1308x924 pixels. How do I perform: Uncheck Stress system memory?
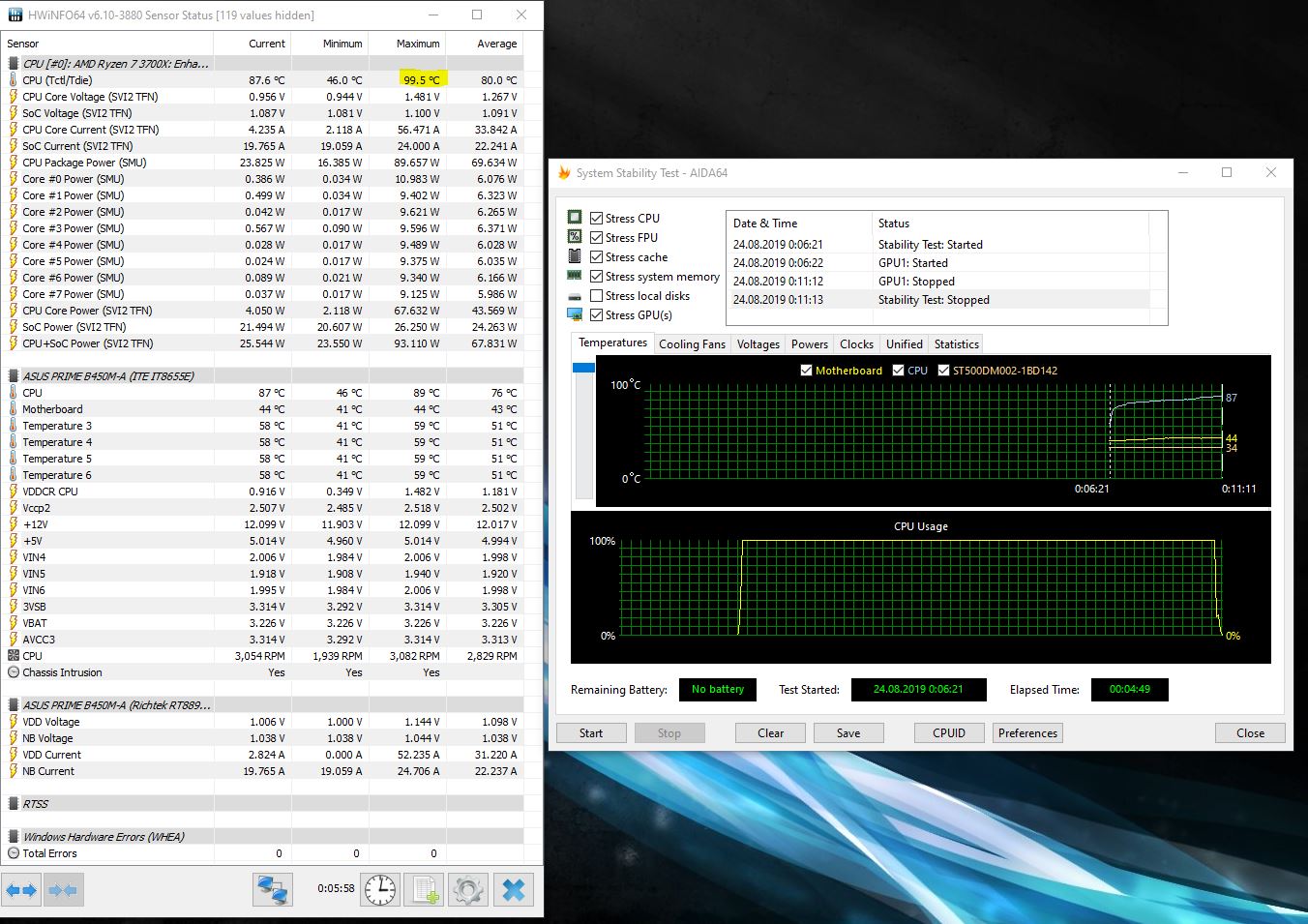(x=596, y=276)
